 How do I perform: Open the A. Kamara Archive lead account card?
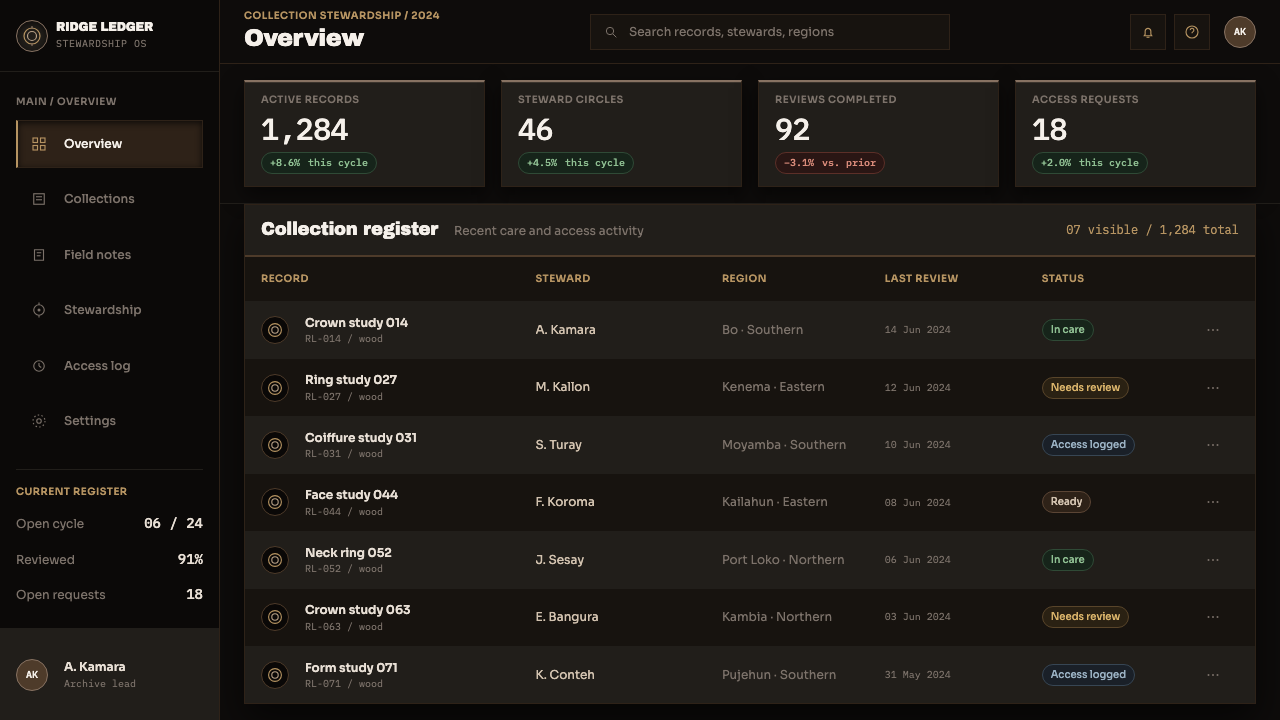[x=110, y=675]
